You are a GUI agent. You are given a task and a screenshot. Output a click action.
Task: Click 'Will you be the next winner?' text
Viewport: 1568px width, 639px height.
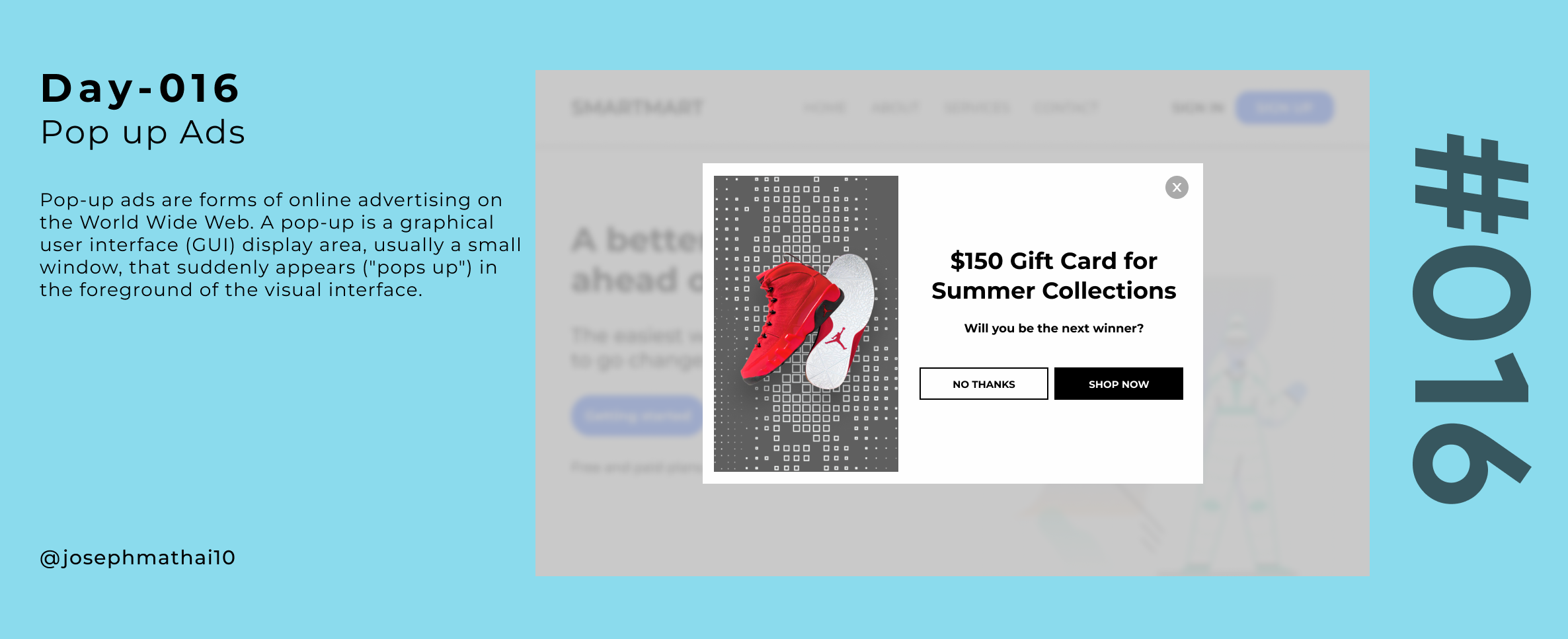click(x=1054, y=328)
